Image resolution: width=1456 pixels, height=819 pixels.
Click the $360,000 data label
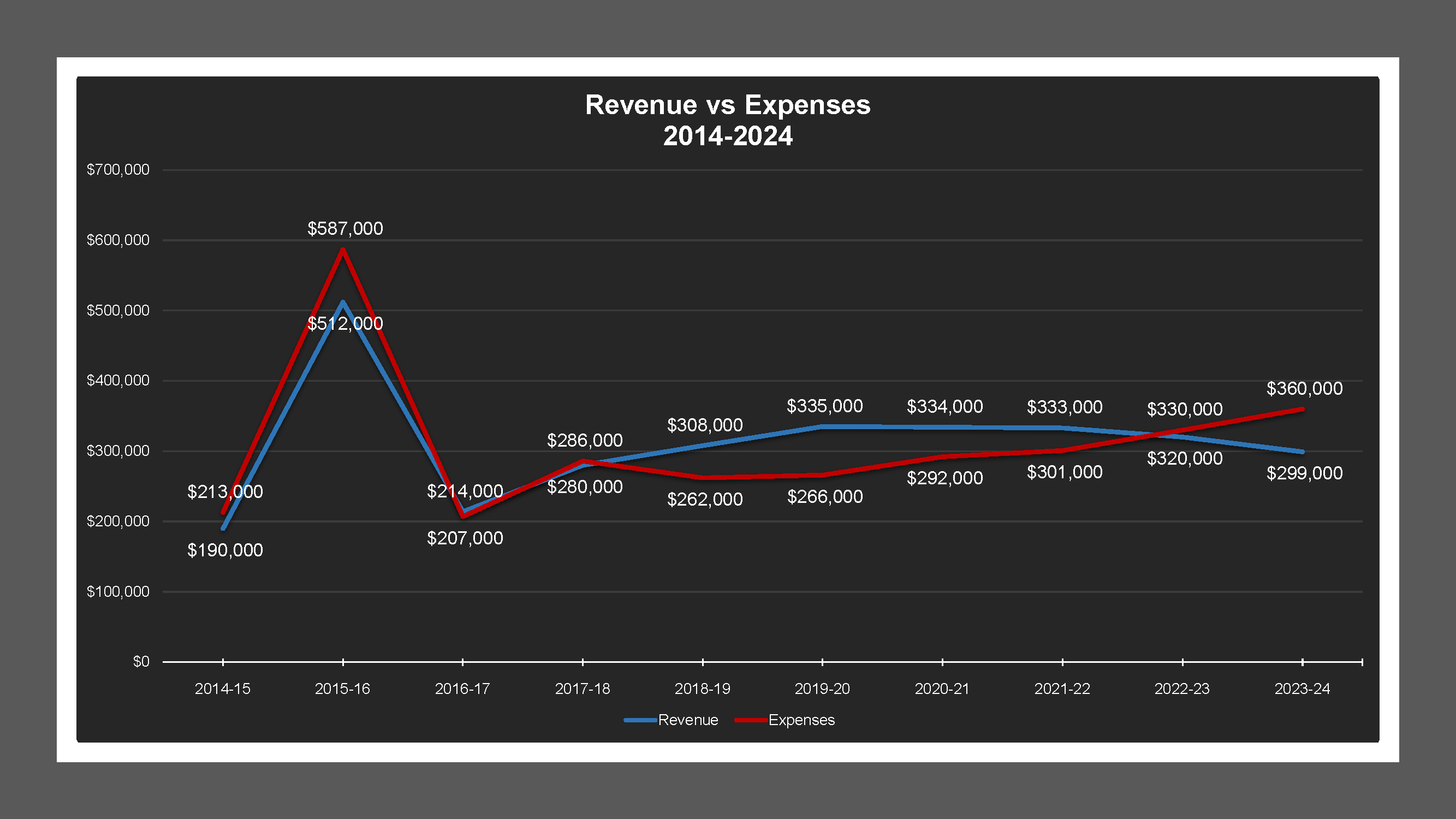click(1305, 388)
